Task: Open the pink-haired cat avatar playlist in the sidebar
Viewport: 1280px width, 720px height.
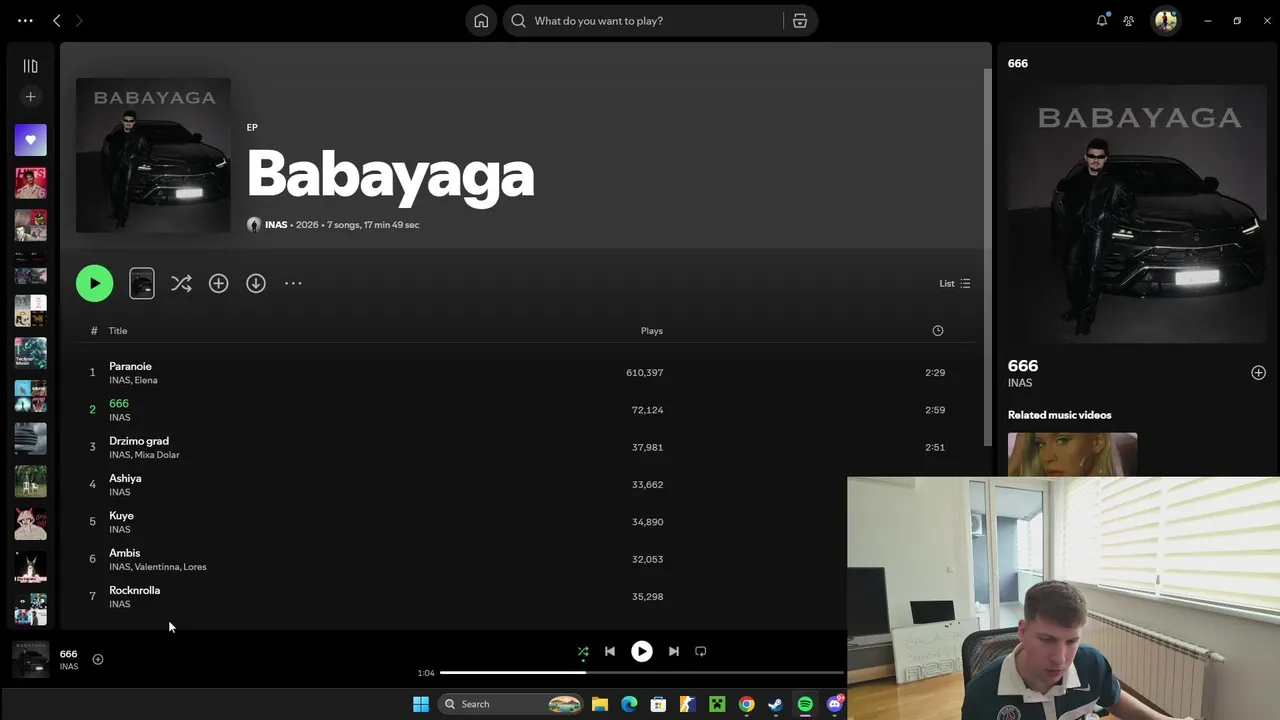Action: point(30,523)
